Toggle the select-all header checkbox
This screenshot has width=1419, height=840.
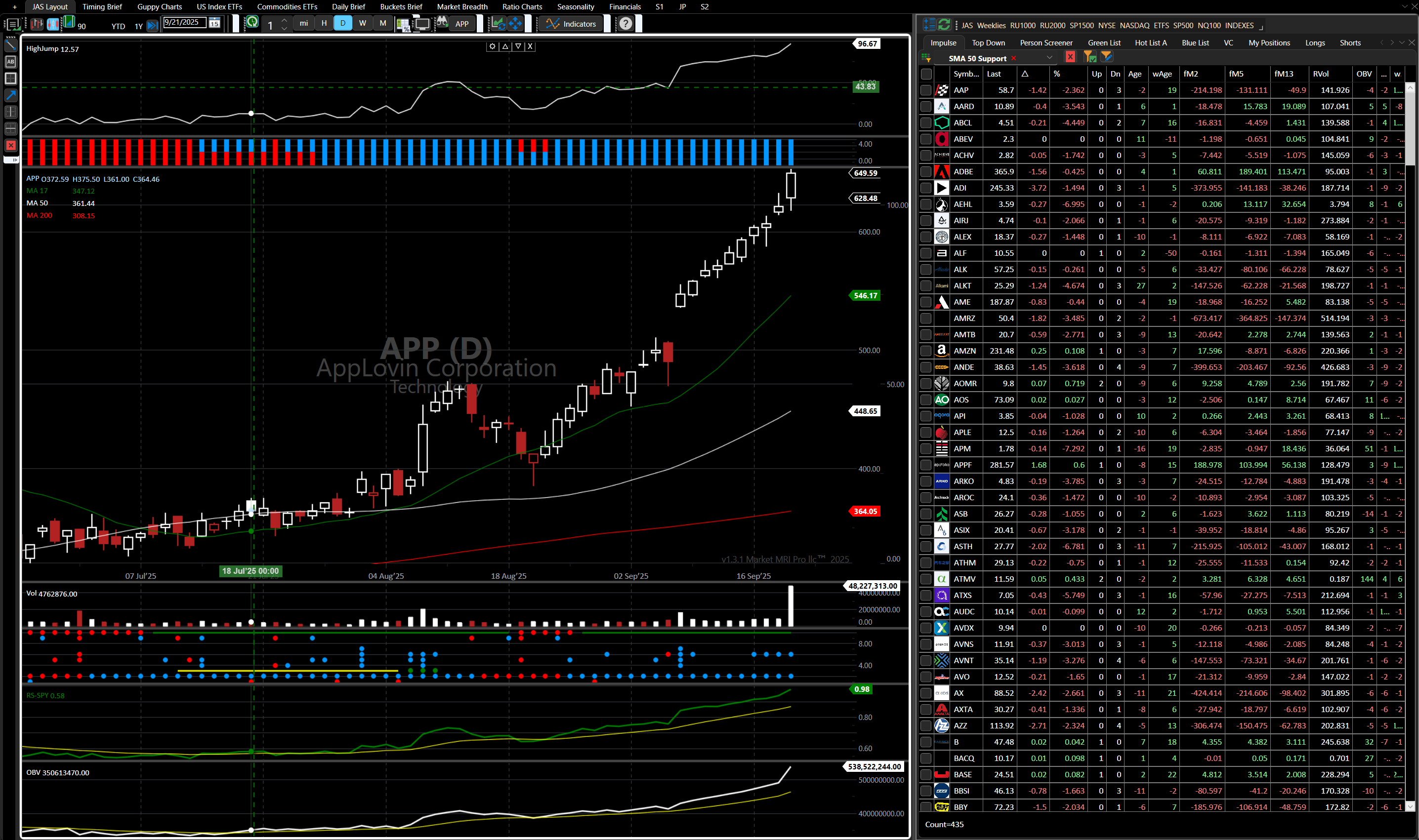926,74
